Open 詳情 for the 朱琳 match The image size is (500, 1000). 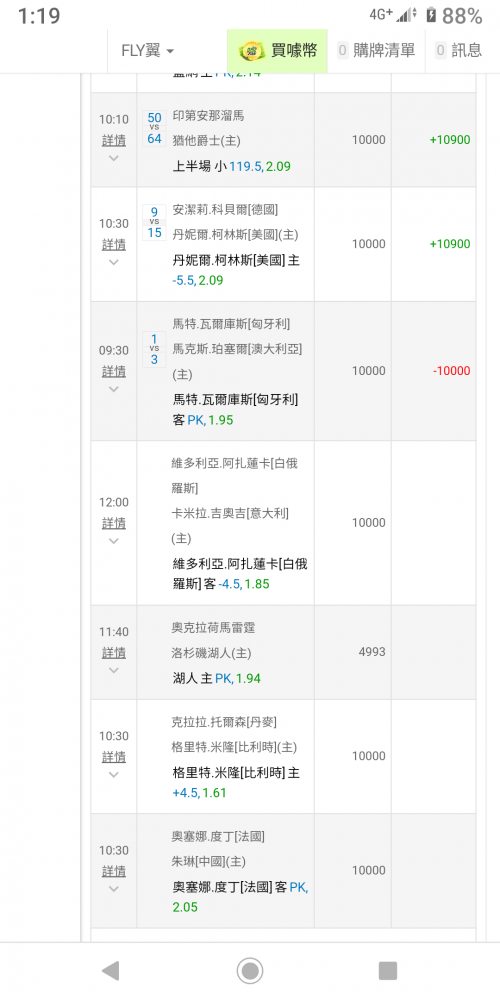tap(114, 871)
